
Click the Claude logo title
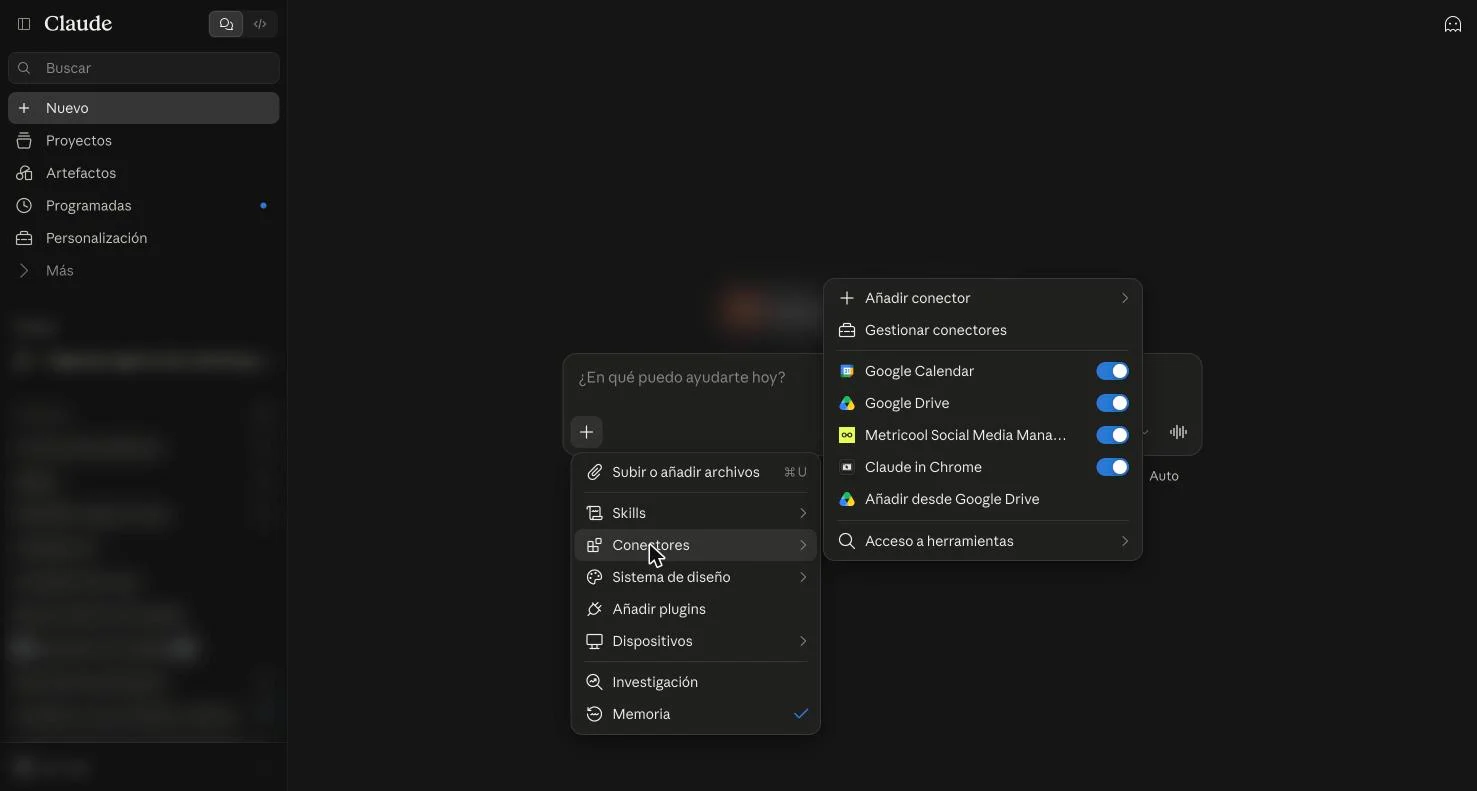point(78,24)
